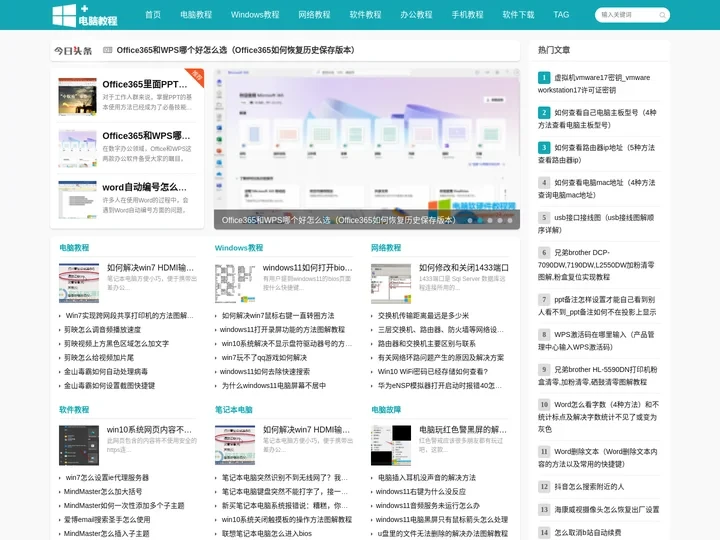
Task: Open the 首页 menu item
Action: tap(153, 15)
